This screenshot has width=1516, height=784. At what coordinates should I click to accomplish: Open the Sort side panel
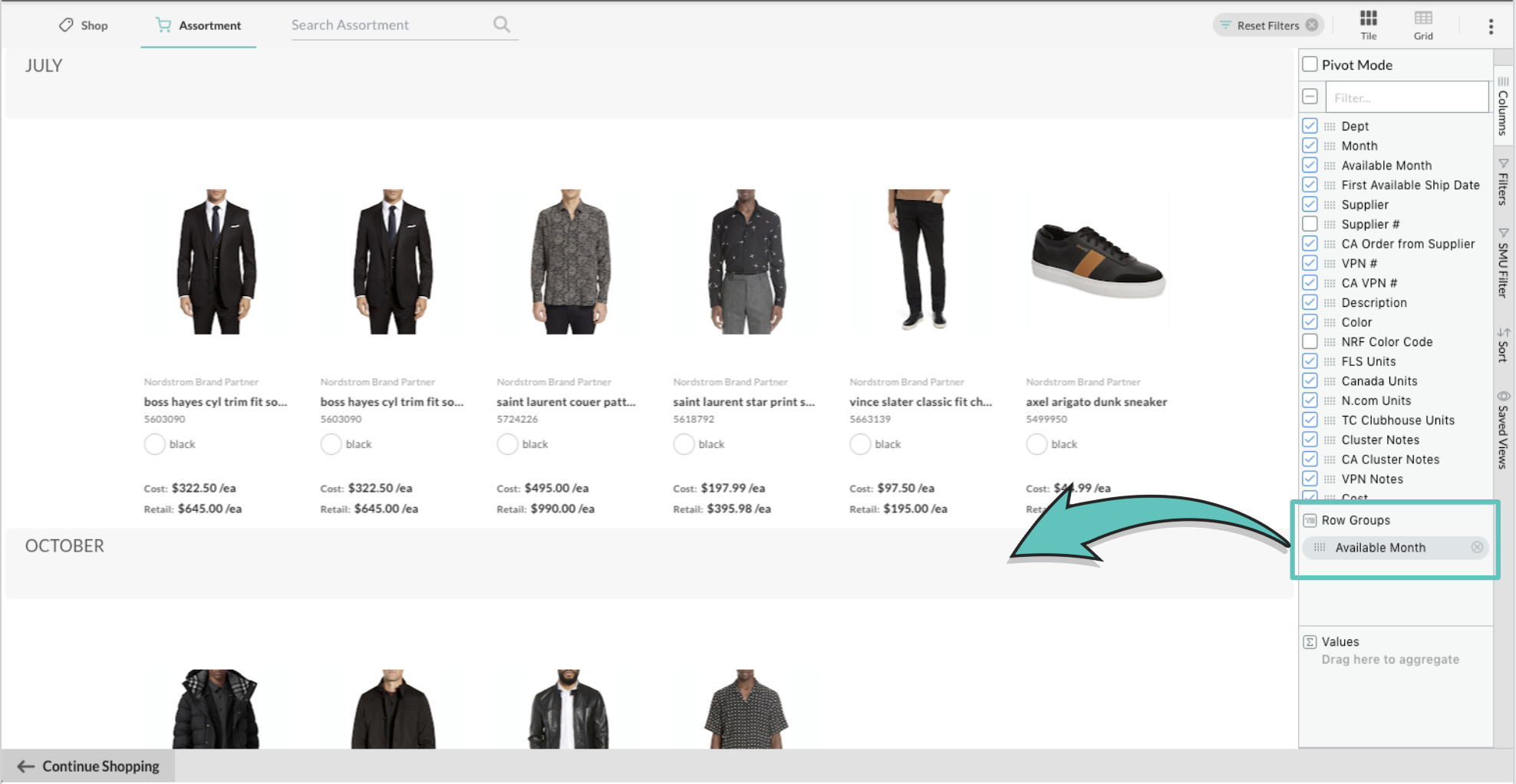click(1503, 344)
